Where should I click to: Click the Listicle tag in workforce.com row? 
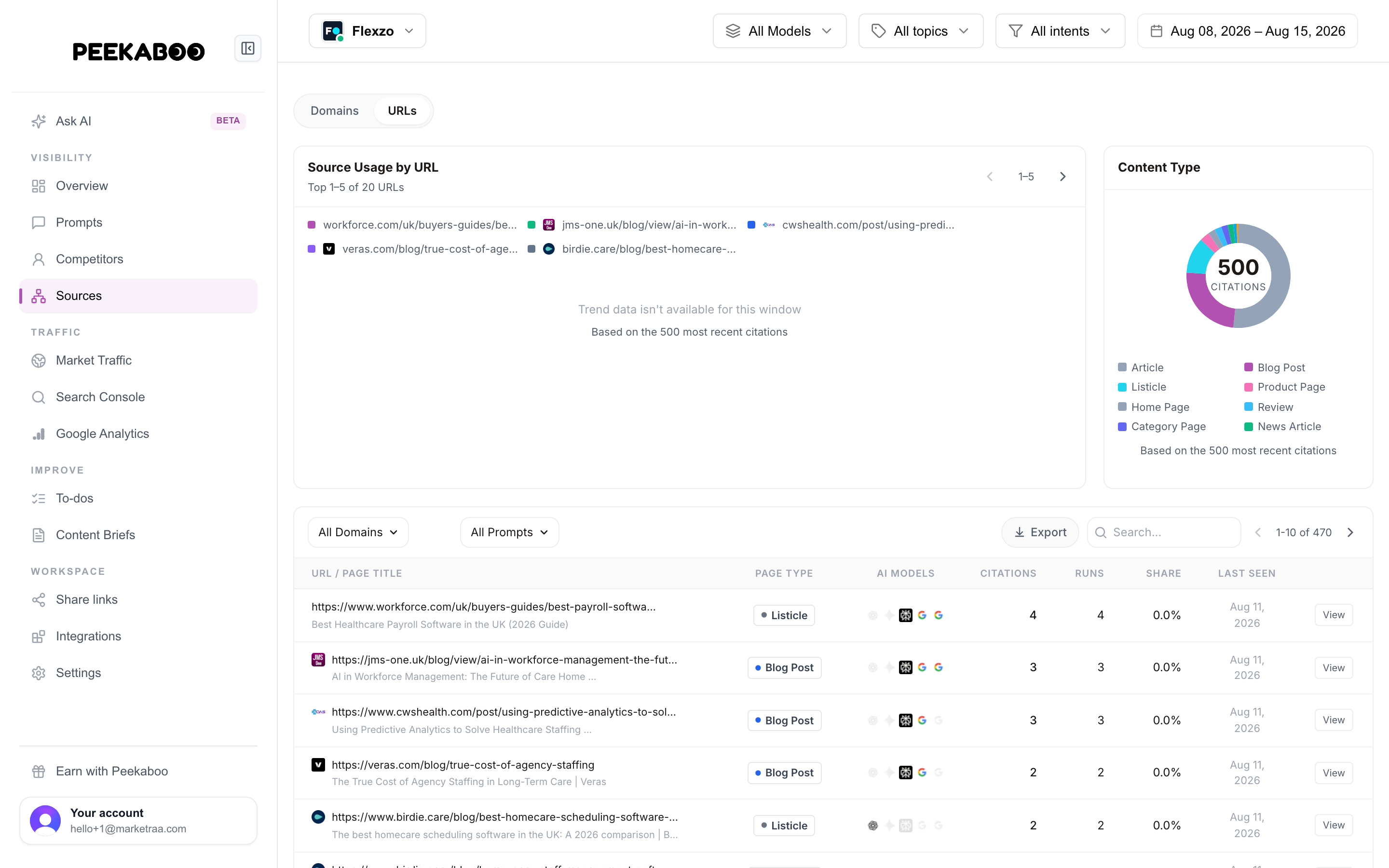tap(783, 615)
